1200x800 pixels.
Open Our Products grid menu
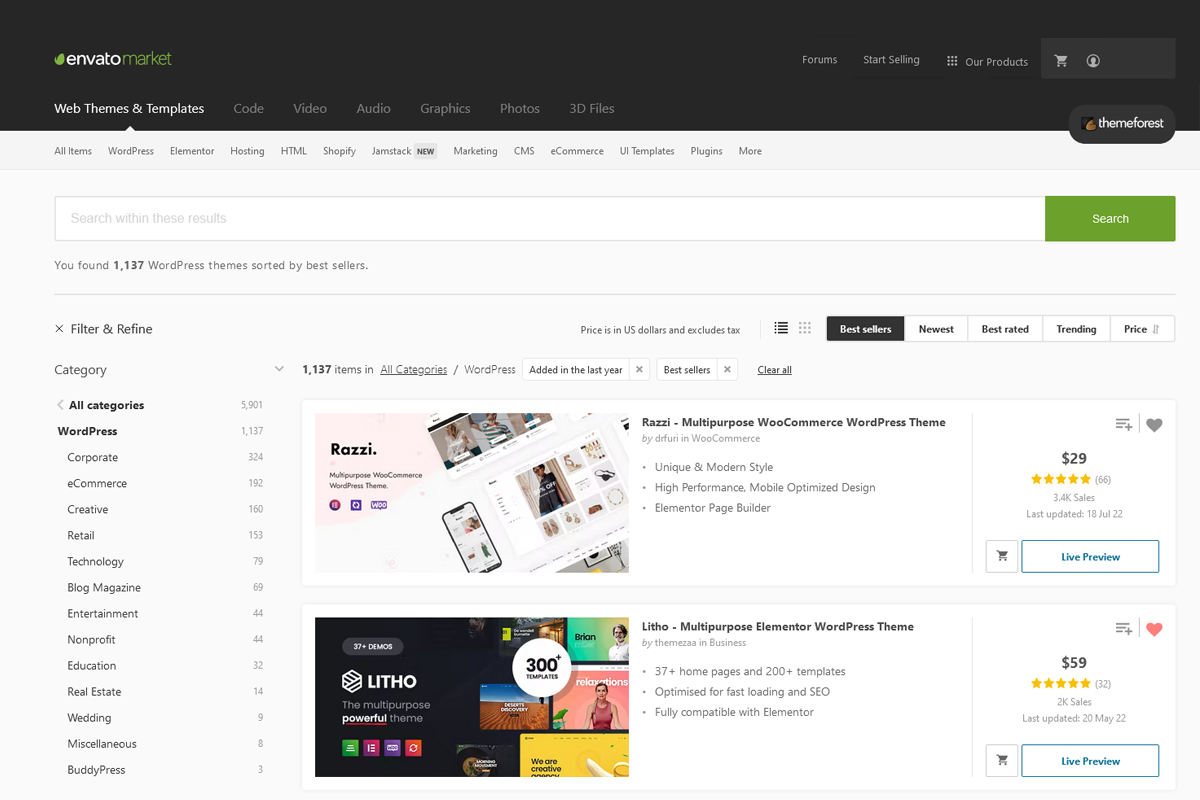coord(987,61)
